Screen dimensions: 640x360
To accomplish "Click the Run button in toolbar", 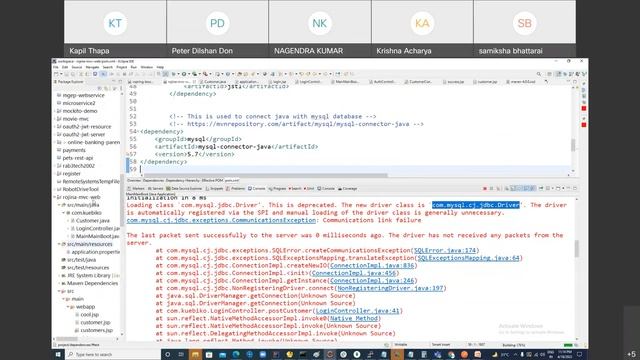I will 184,74.
